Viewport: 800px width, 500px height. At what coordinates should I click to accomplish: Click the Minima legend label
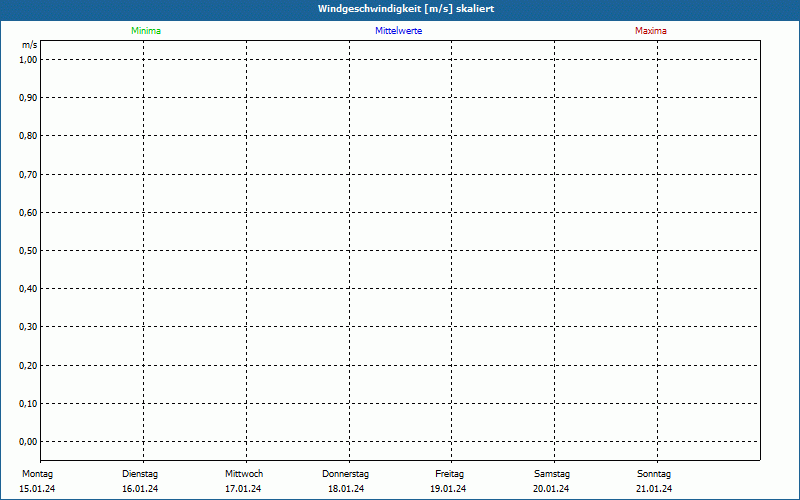(146, 31)
